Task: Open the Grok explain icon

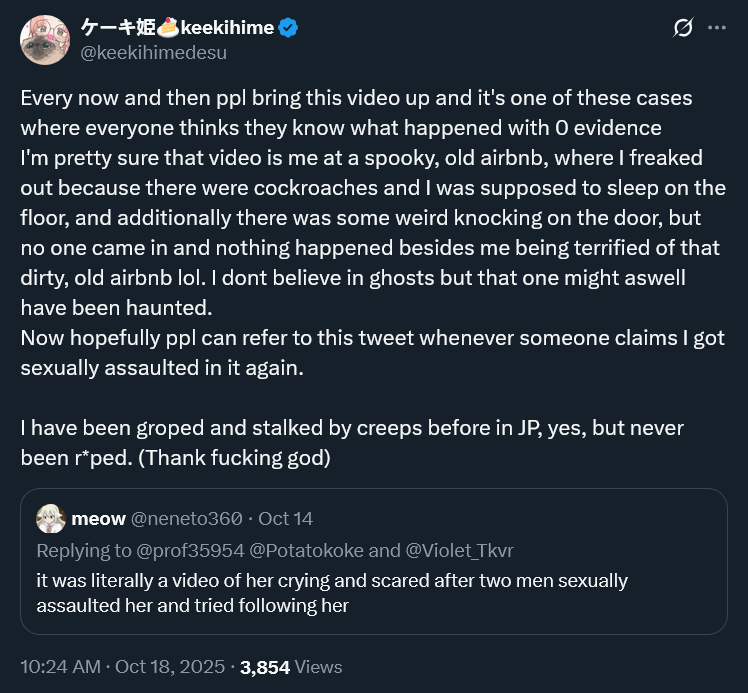Action: point(684,28)
